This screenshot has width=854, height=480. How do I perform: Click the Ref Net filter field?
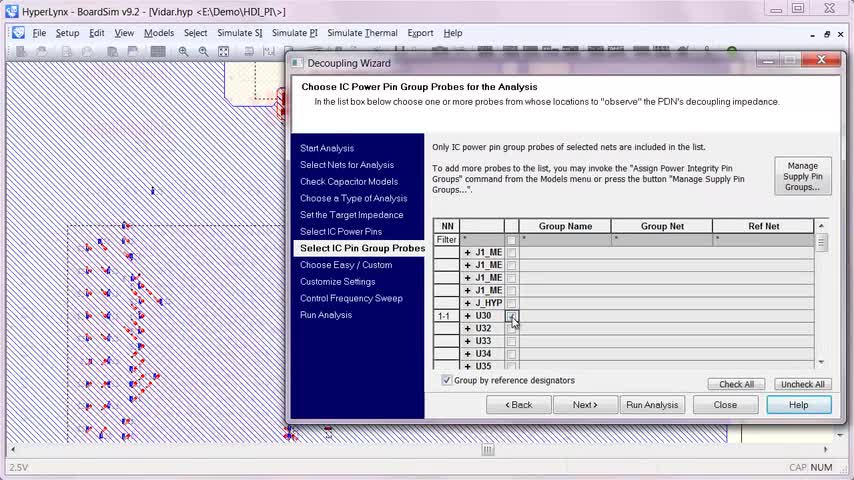click(x=763, y=240)
